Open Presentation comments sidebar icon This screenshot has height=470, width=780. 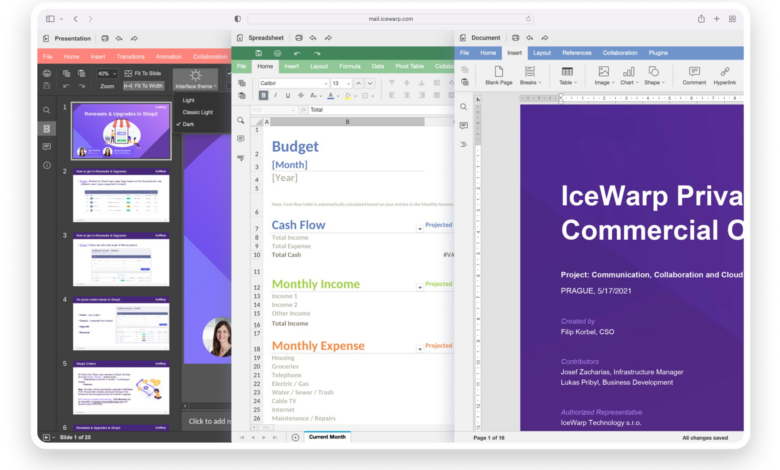[x=47, y=147]
